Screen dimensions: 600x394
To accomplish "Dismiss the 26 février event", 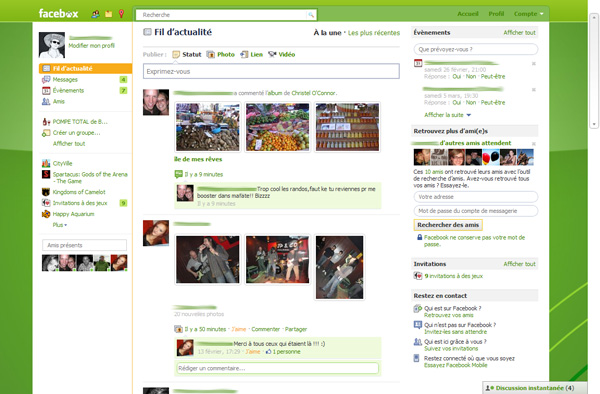I will (x=533, y=63).
